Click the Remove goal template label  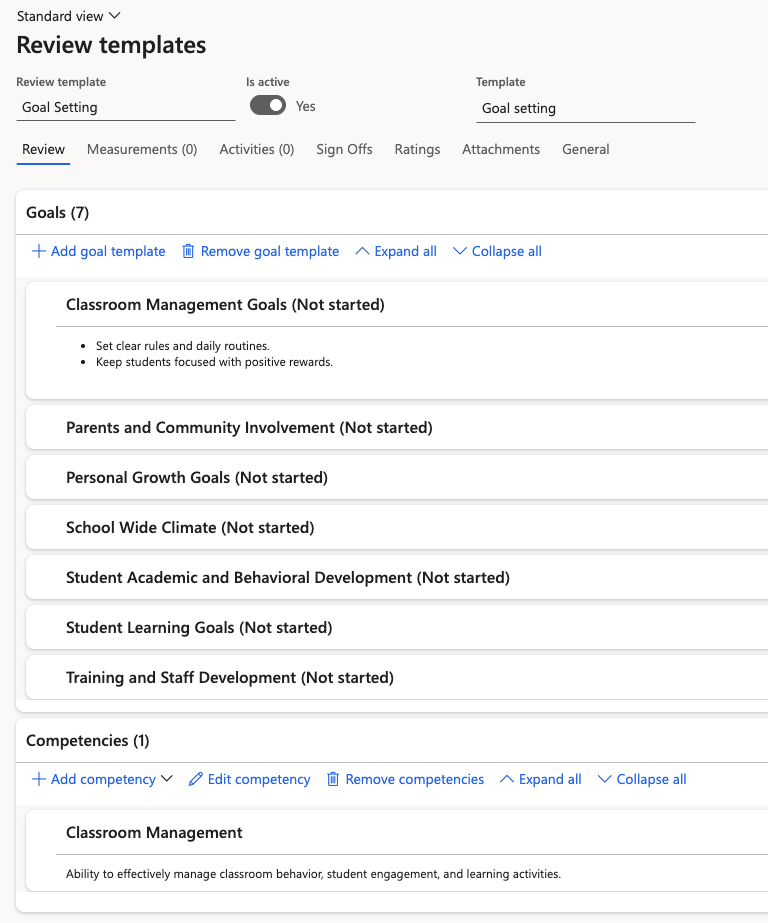coord(270,251)
